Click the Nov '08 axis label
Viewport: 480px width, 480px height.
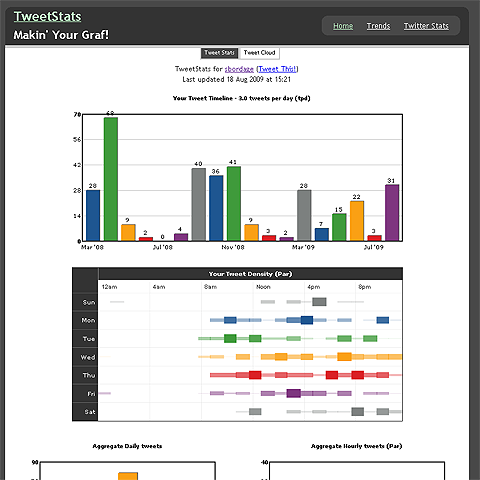[x=233, y=247]
